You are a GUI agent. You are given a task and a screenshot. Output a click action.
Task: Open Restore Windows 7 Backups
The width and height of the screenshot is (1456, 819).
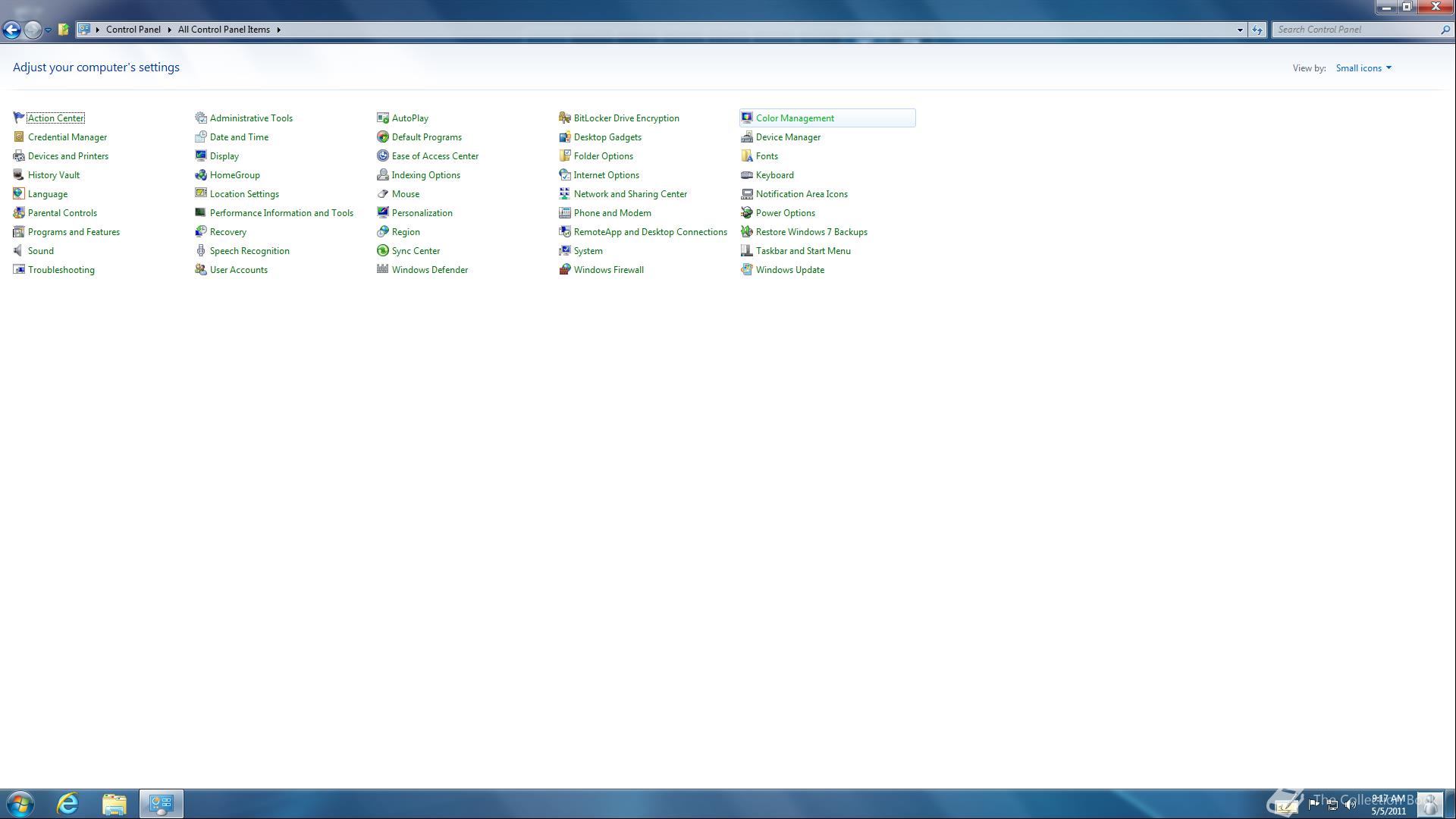click(811, 232)
